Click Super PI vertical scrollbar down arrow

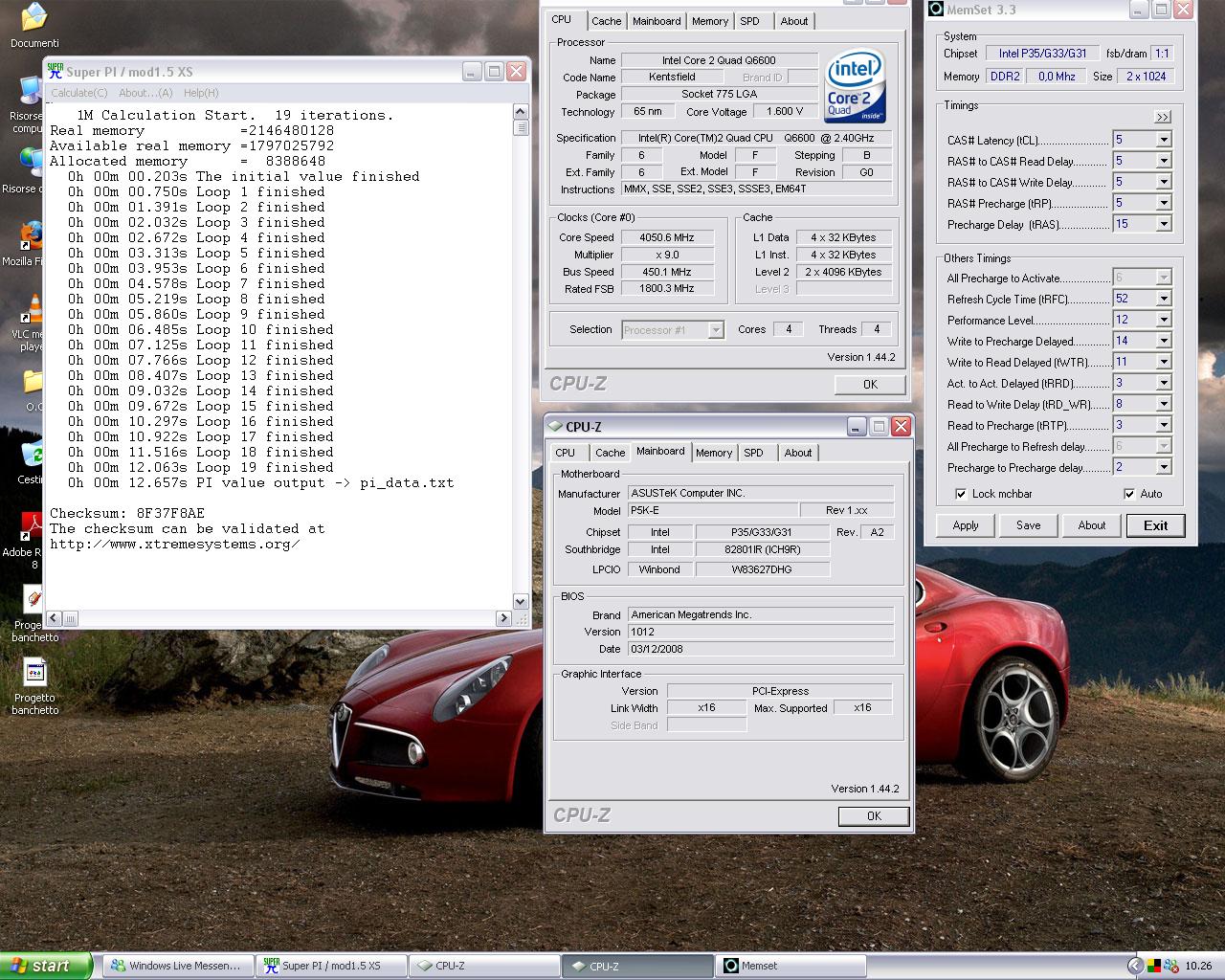click(x=521, y=602)
